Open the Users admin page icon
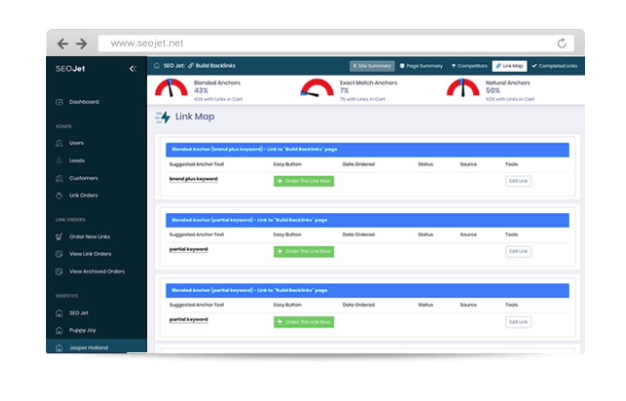 pyautogui.click(x=59, y=143)
